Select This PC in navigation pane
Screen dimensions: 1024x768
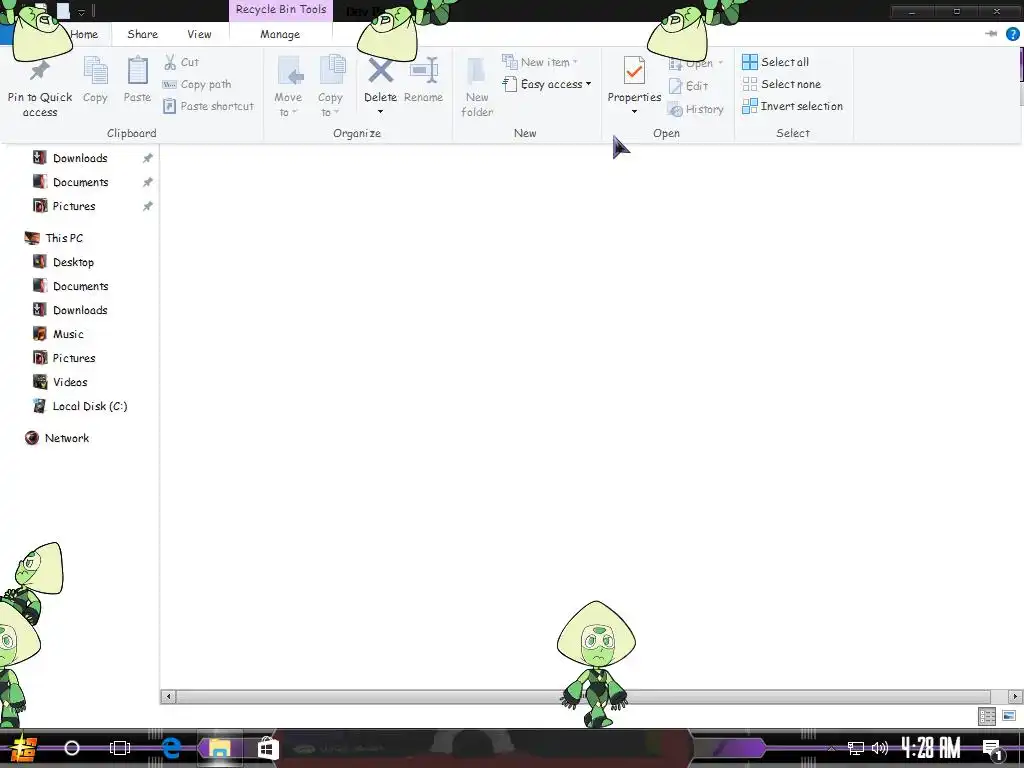point(64,238)
